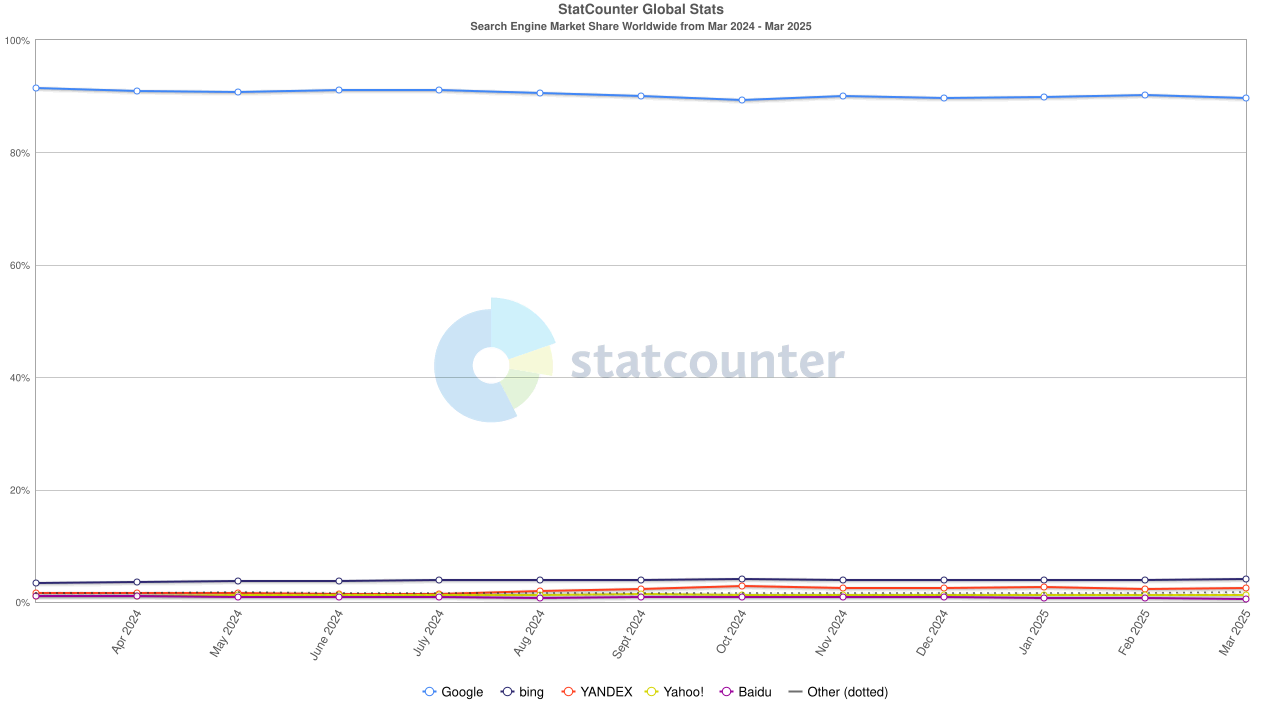1280x720 pixels.
Task: Click Google's data point for Feb 2025
Action: click(x=1145, y=95)
